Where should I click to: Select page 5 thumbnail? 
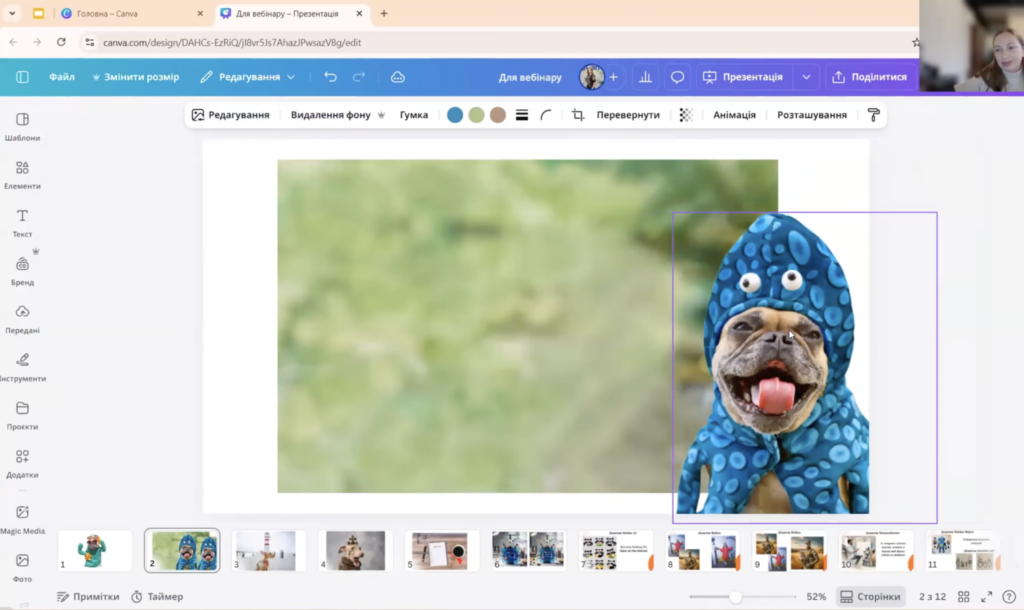[x=443, y=551]
